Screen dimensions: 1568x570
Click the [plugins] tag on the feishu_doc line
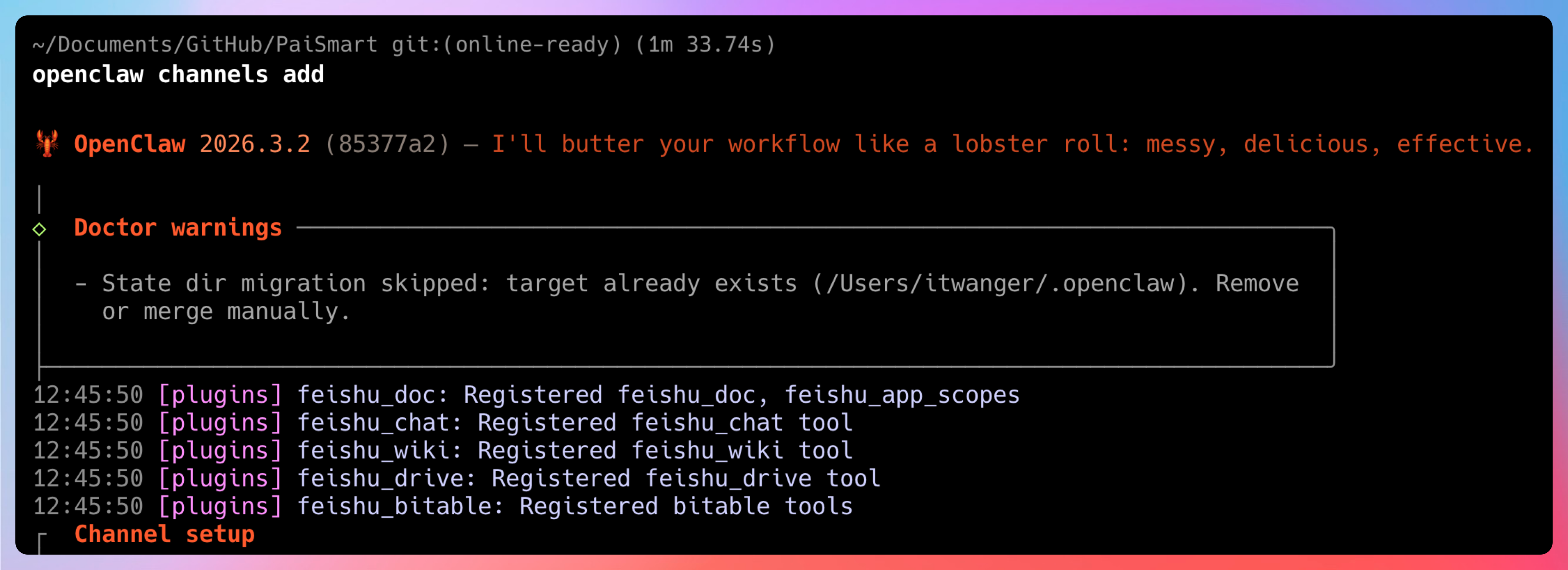(x=220, y=395)
